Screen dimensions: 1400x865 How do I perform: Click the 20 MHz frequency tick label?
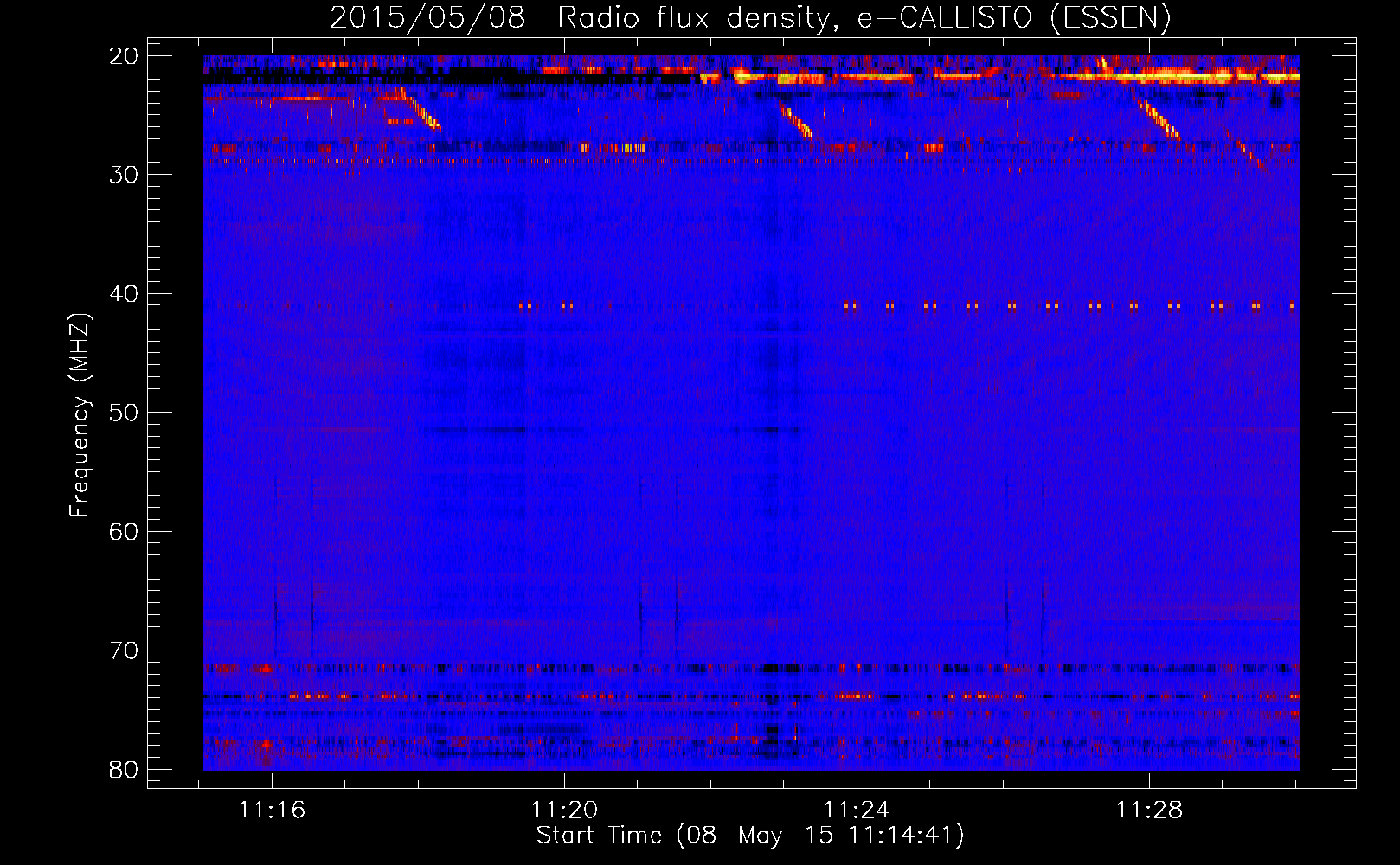124,56
